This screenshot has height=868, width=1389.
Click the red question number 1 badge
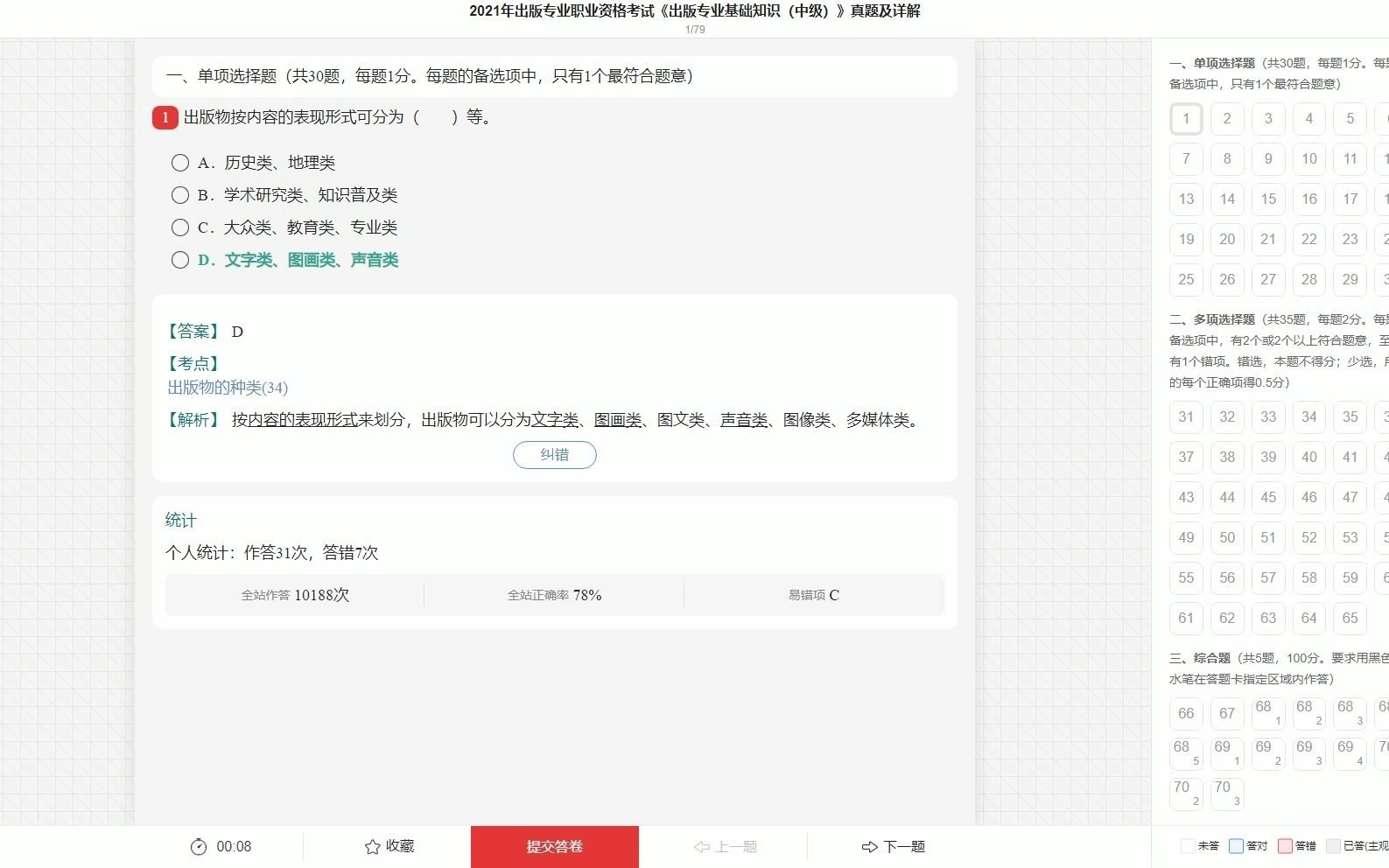[165, 117]
